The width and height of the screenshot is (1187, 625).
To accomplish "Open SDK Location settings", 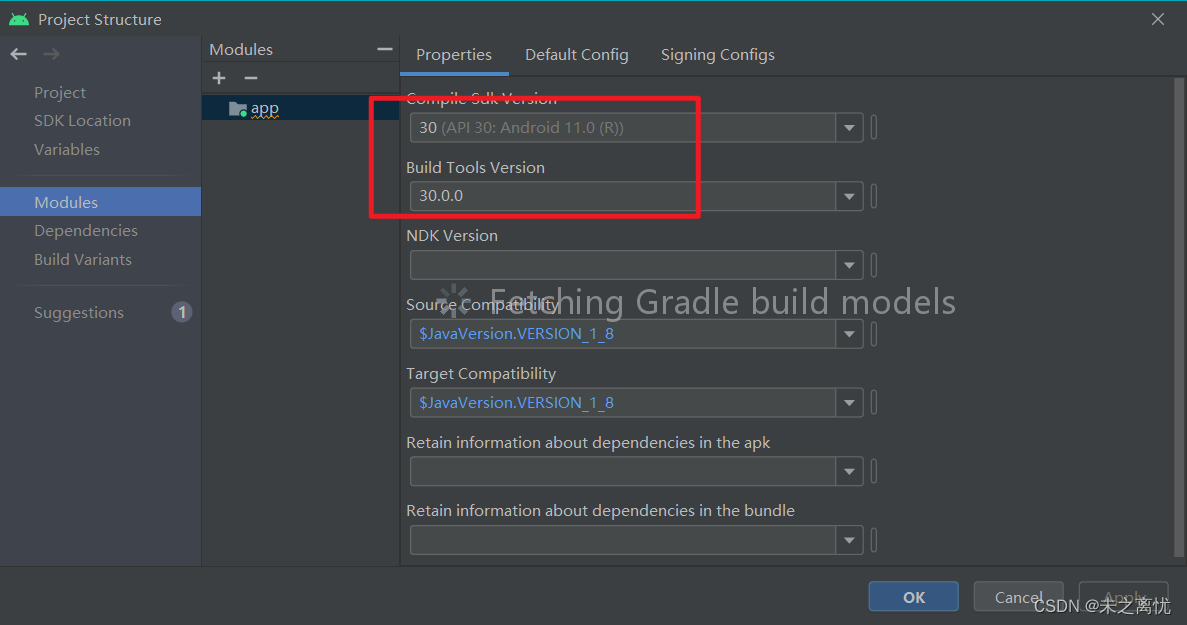I will coord(83,120).
